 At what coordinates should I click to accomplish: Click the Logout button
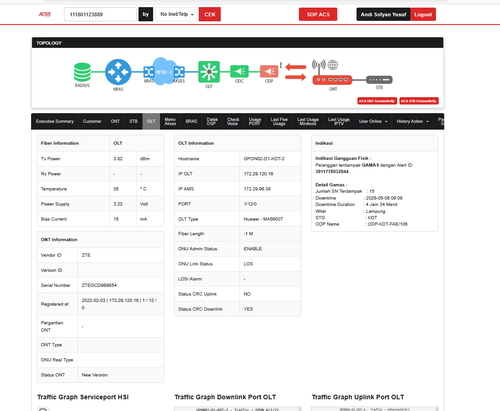[x=423, y=14]
